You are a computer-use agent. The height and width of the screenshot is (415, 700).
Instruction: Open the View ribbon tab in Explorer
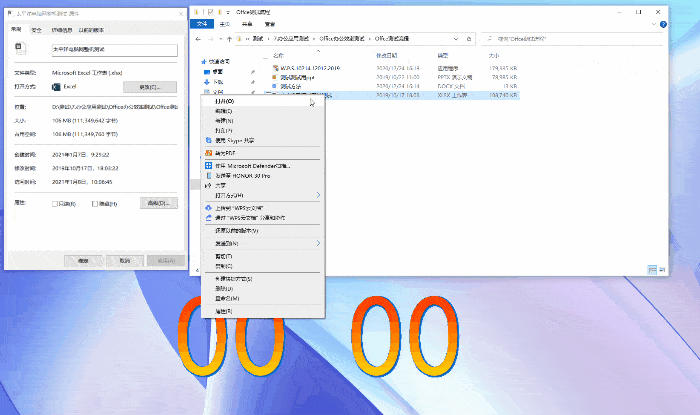(x=270, y=24)
